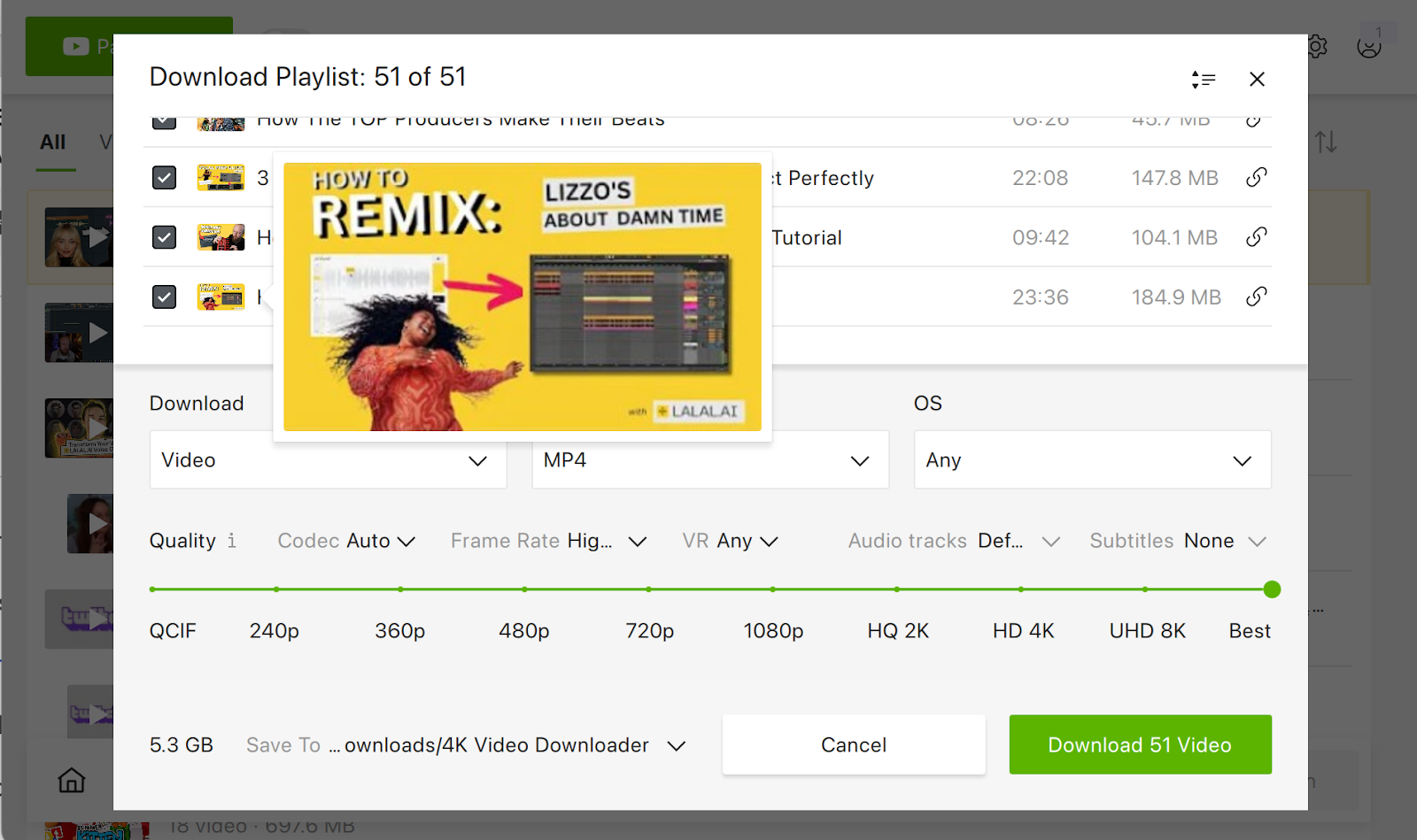Choose the 360p quality label
This screenshot has height=840, width=1417.
click(399, 631)
